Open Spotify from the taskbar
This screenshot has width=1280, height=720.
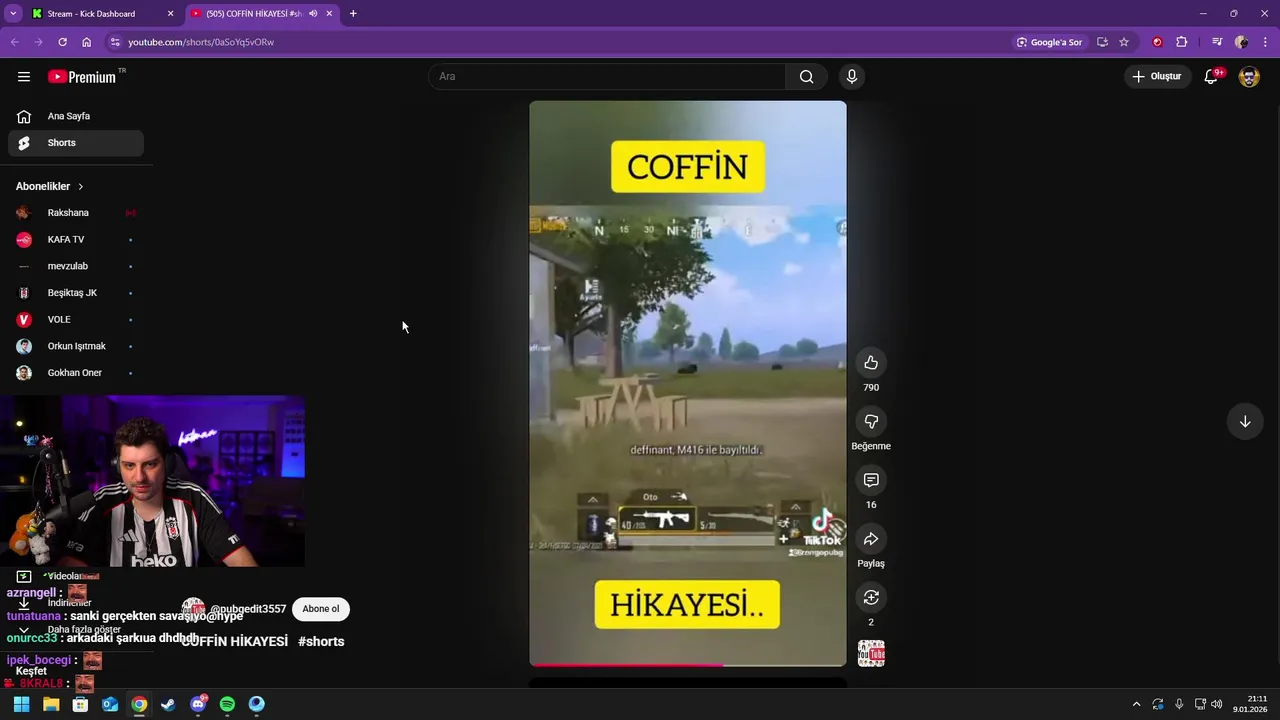tap(227, 704)
